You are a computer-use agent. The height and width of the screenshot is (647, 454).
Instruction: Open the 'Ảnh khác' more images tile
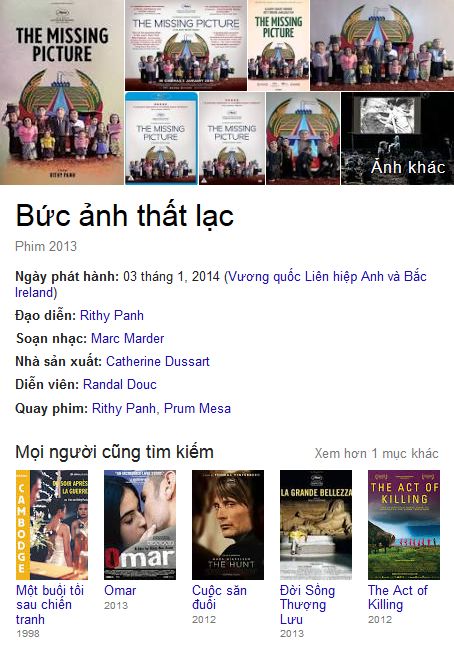coord(397,138)
